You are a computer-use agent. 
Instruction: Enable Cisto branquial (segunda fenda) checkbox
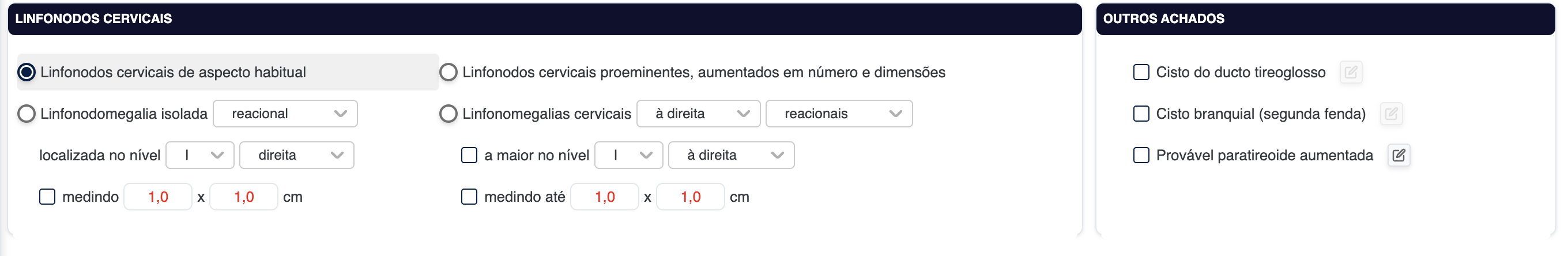(x=1141, y=114)
